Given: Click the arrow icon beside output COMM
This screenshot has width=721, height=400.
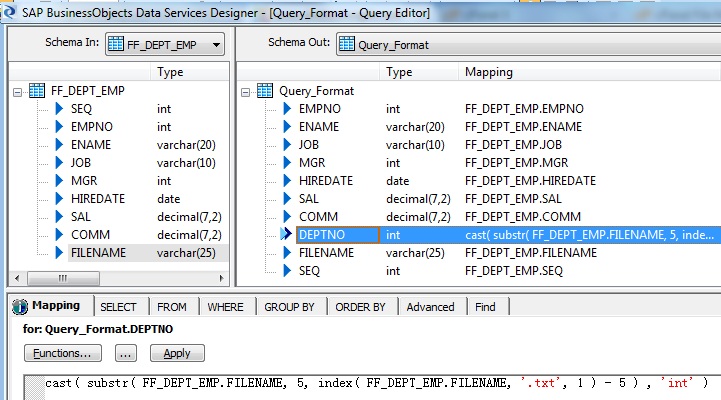Looking at the screenshot, I should click(x=287, y=216).
